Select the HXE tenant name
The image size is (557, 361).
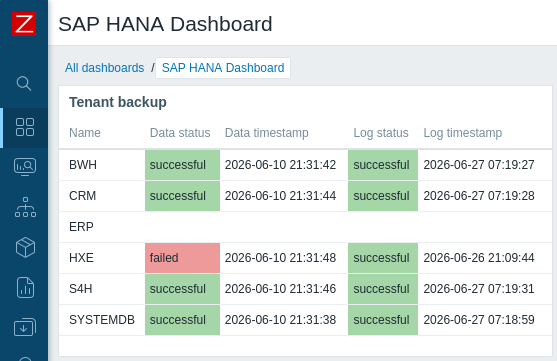(81, 258)
